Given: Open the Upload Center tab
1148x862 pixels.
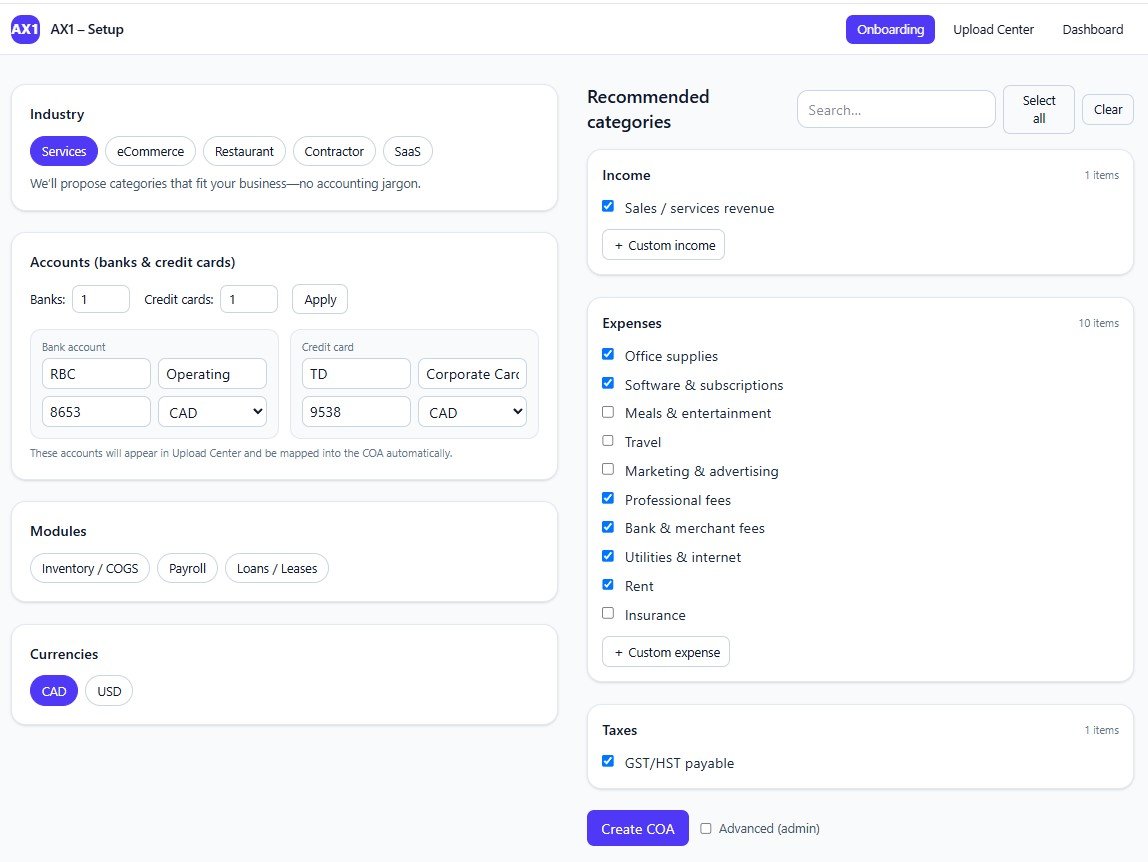Looking at the screenshot, I should [993, 29].
